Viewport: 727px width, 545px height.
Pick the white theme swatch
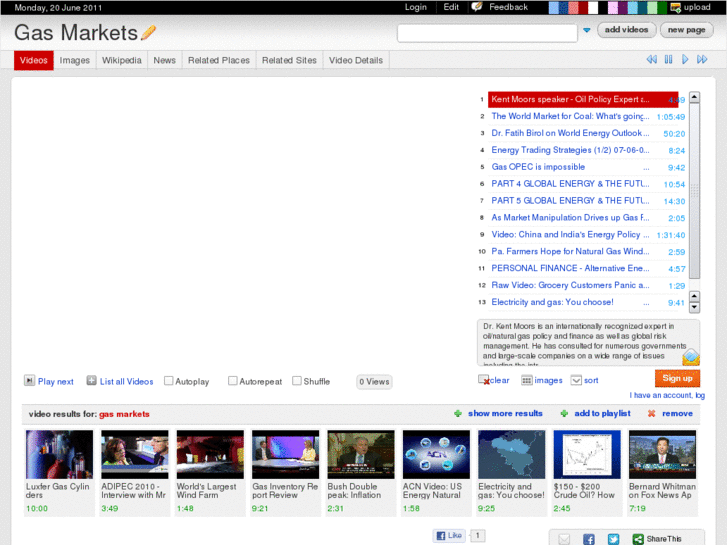coord(593,7)
